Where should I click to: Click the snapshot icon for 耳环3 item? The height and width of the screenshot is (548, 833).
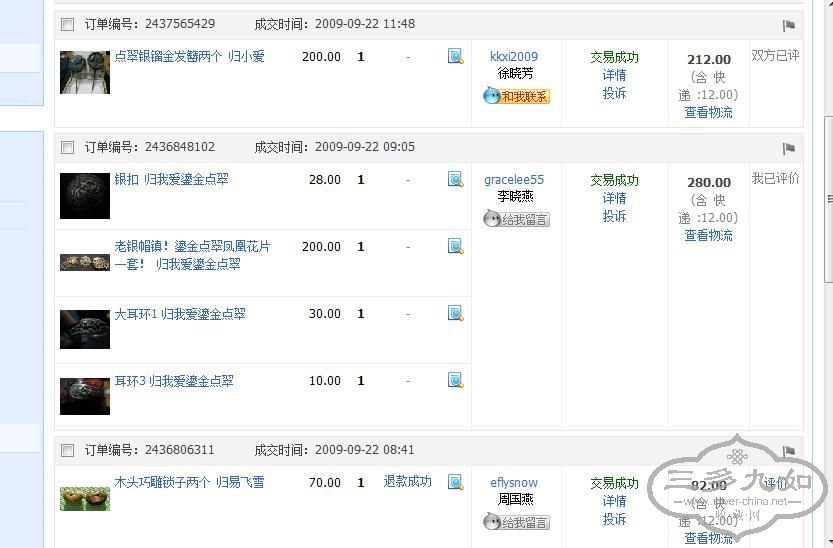tap(455, 381)
